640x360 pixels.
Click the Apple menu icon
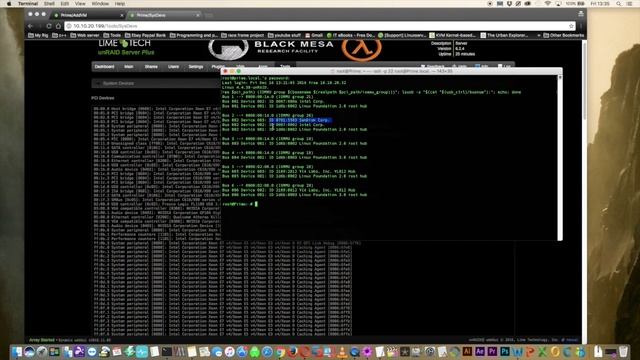tap(9, 4)
